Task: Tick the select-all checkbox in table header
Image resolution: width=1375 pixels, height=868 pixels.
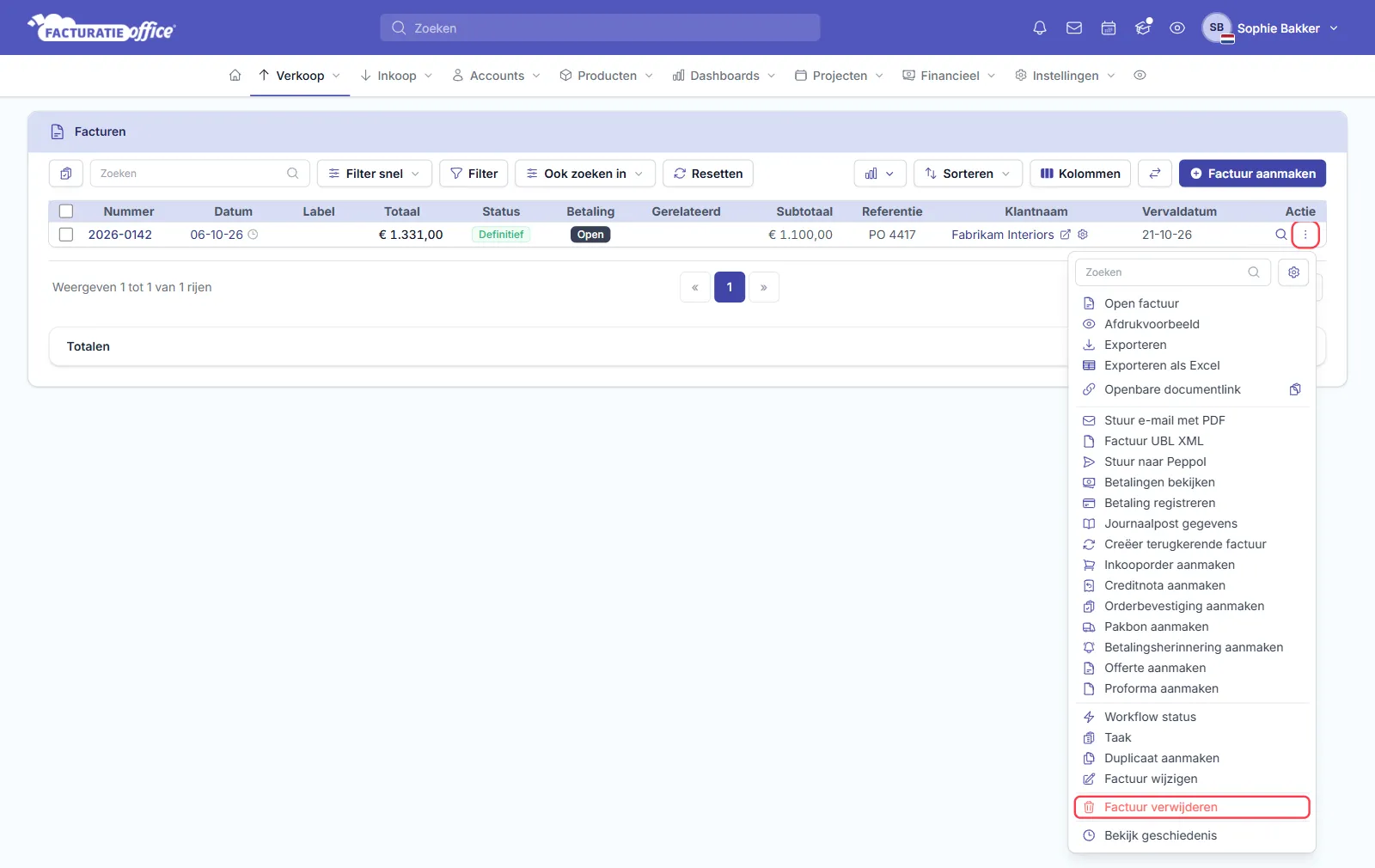Action: (x=66, y=211)
